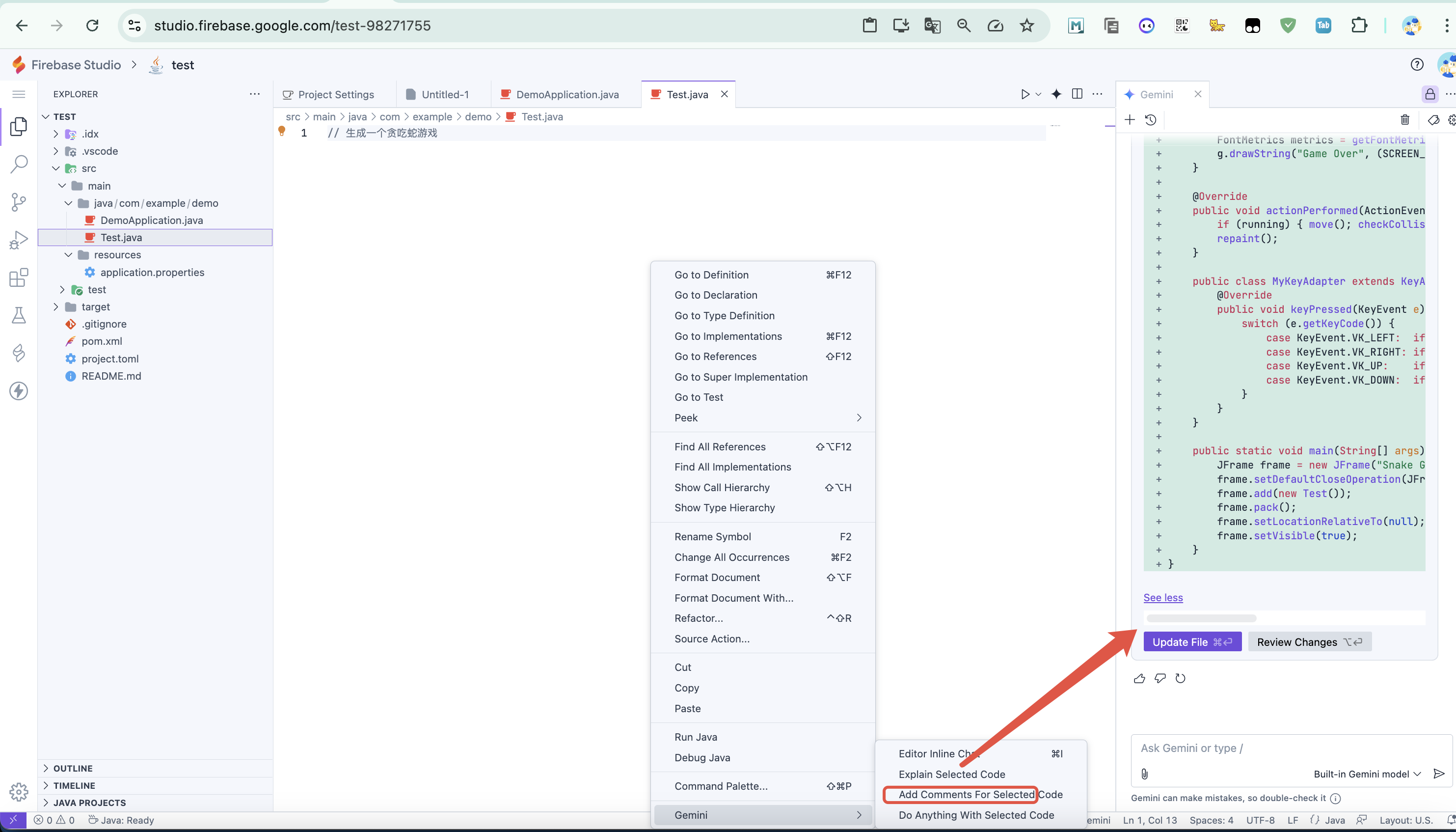The height and width of the screenshot is (832, 1456).
Task: Open the Testing flask view
Action: tap(18, 315)
